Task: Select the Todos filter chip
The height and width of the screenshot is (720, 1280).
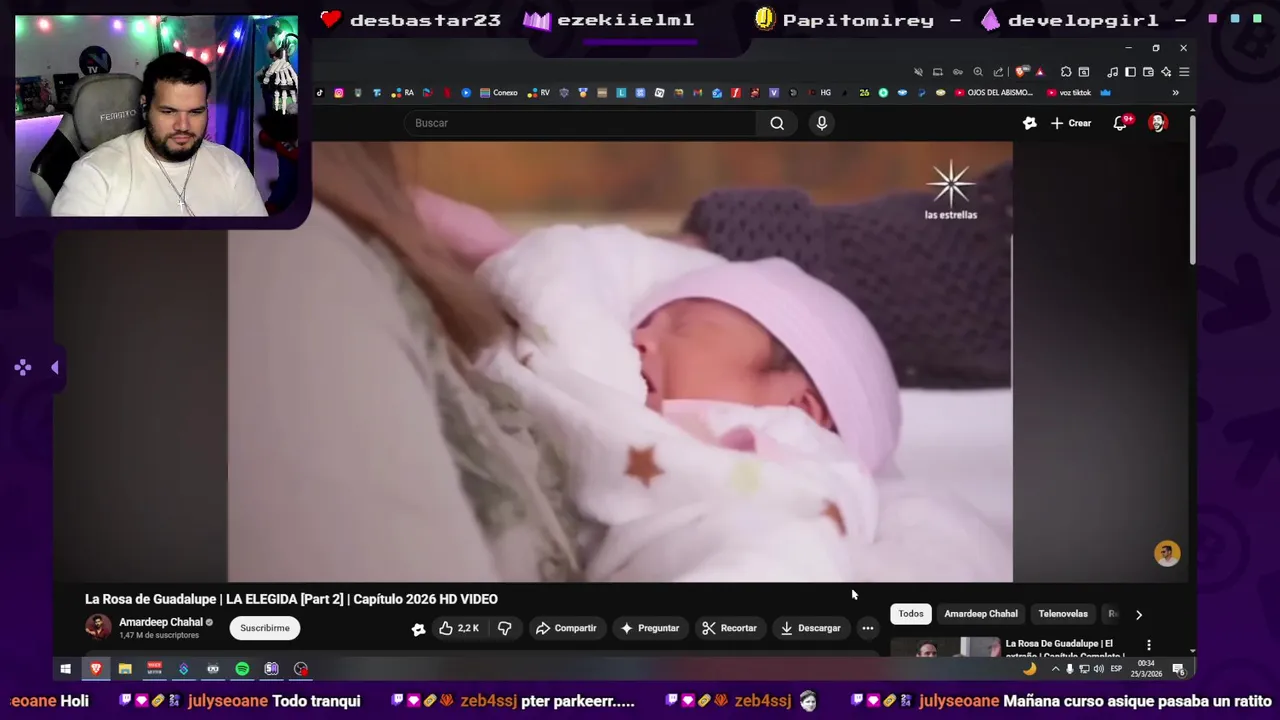Action: click(910, 614)
